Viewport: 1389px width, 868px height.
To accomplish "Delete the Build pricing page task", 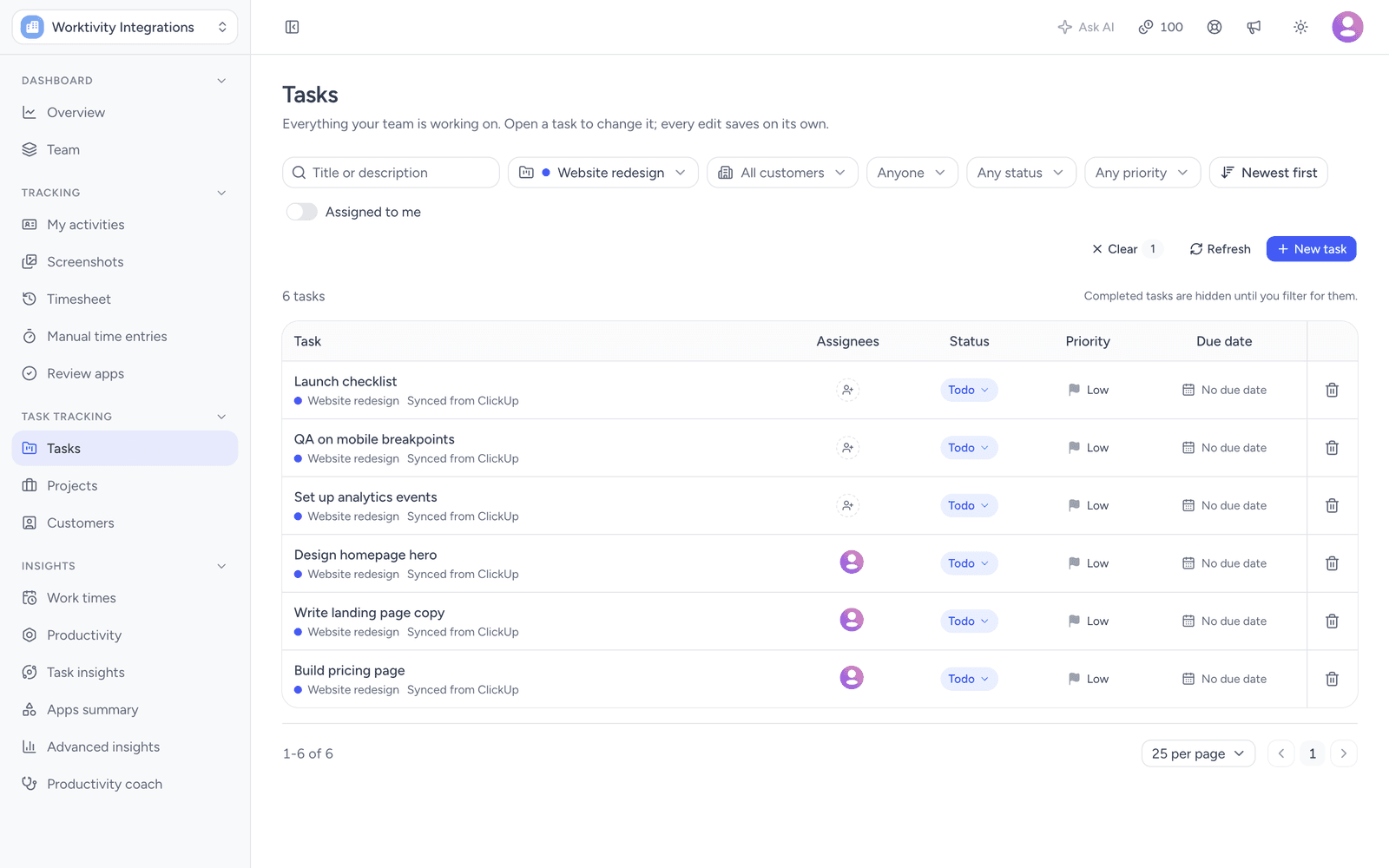I will [x=1332, y=679].
